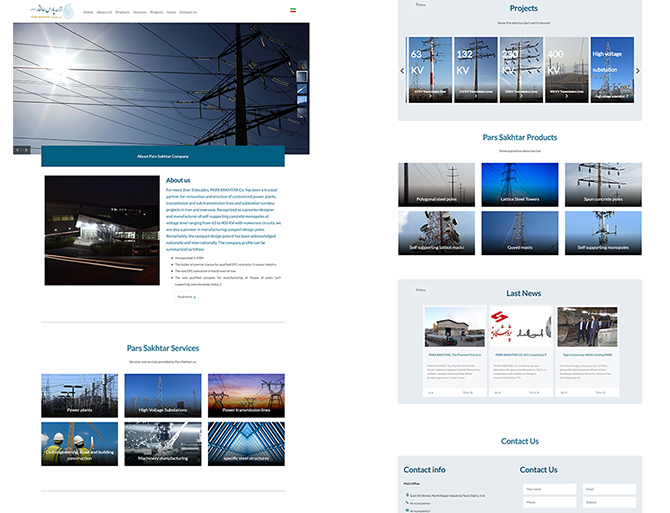Click the Your name input field
This screenshot has height=513, width=670.
click(549, 489)
